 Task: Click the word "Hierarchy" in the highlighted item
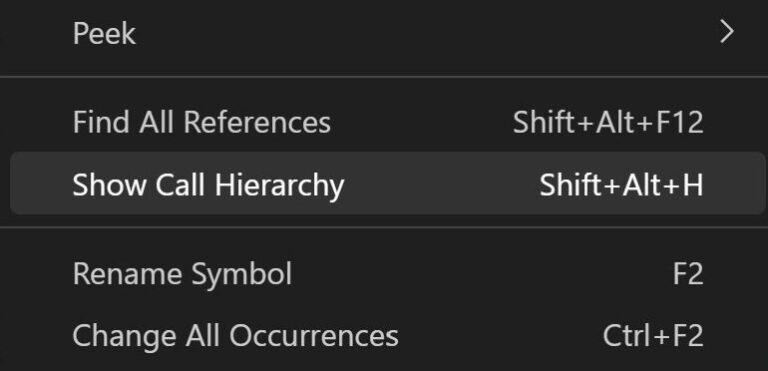[x=279, y=187]
